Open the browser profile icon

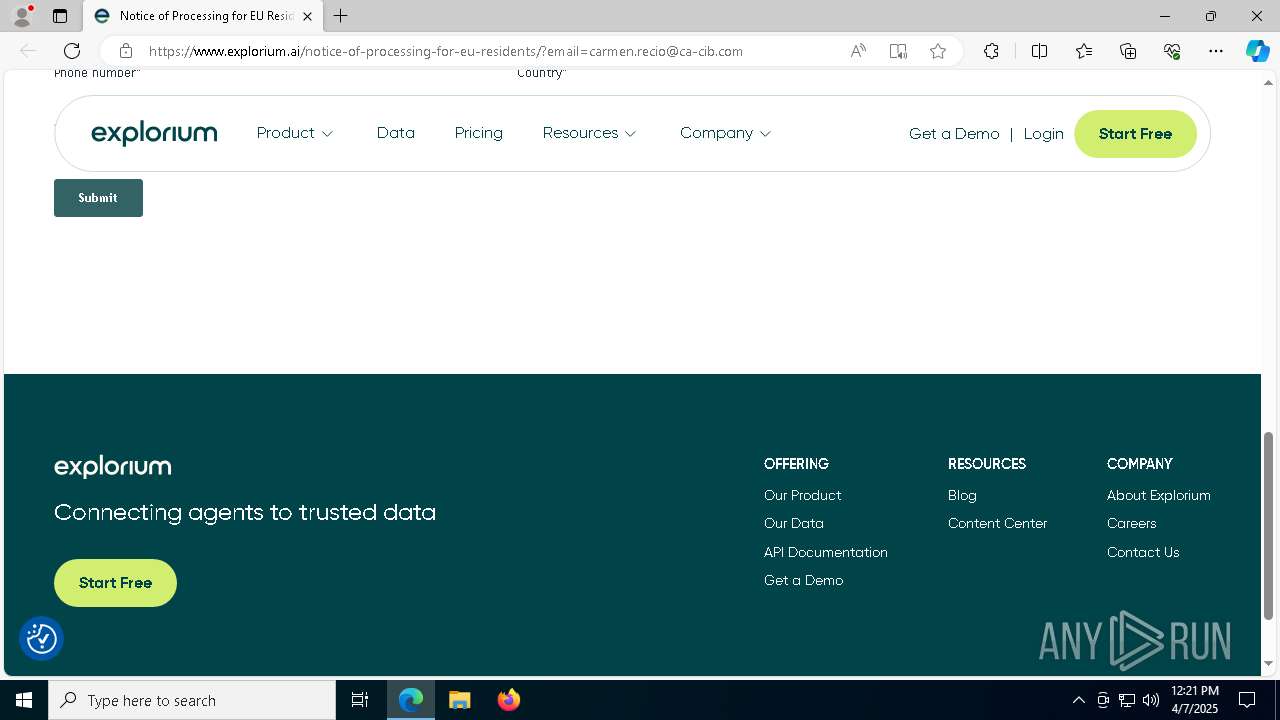tap(22, 16)
